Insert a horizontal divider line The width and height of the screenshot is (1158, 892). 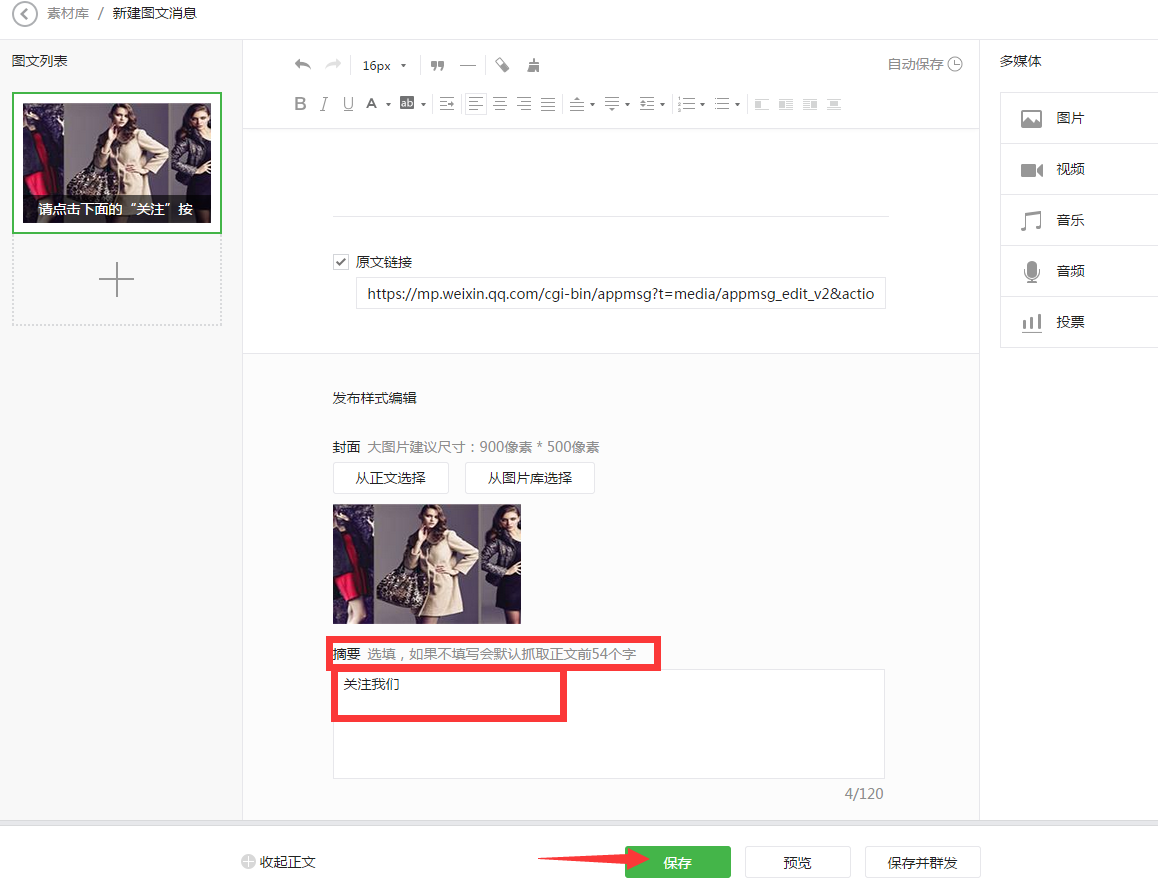point(468,65)
